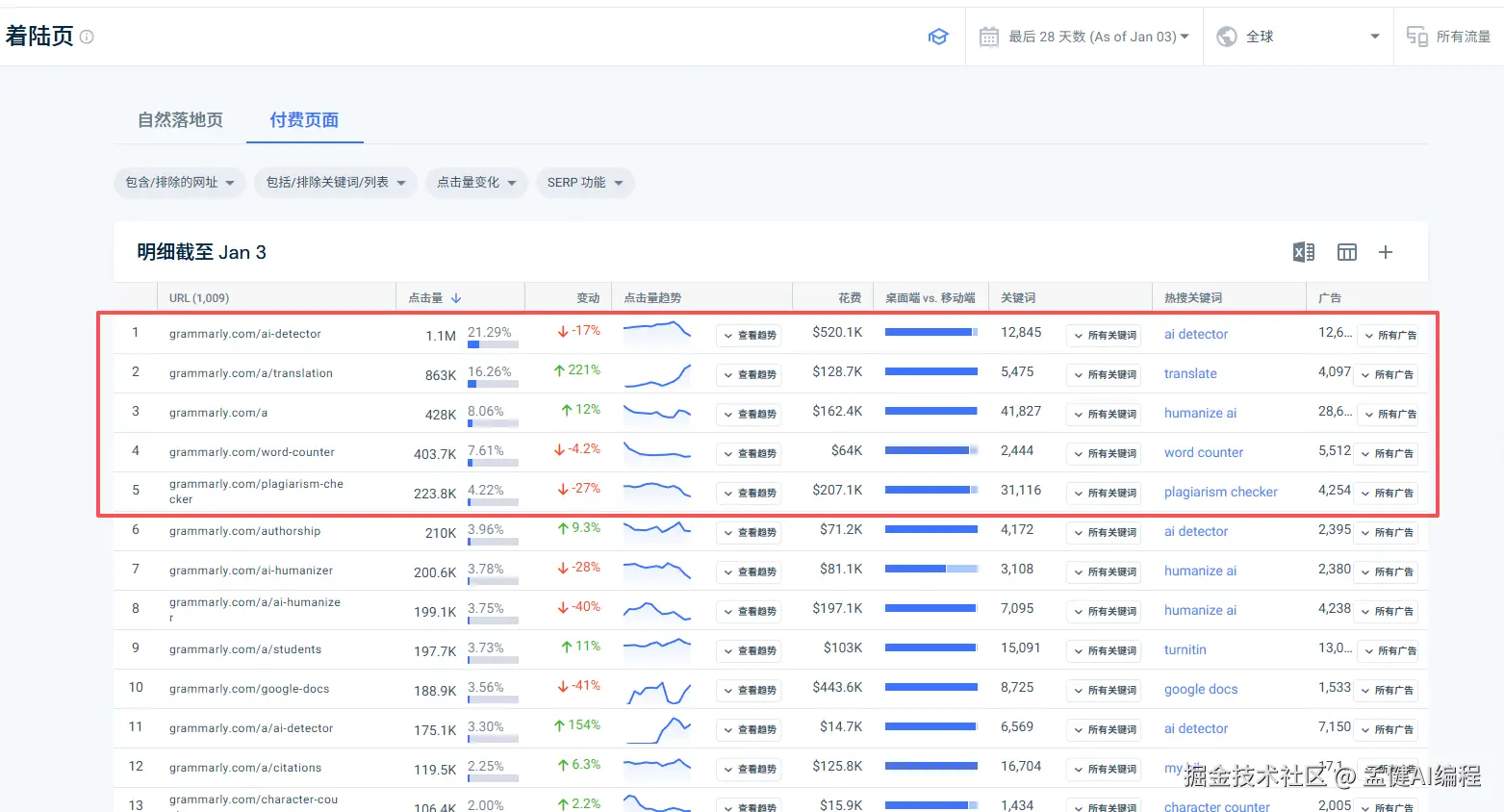This screenshot has width=1504, height=812.
Task: Click the 221% change value
Action: [x=577, y=370]
